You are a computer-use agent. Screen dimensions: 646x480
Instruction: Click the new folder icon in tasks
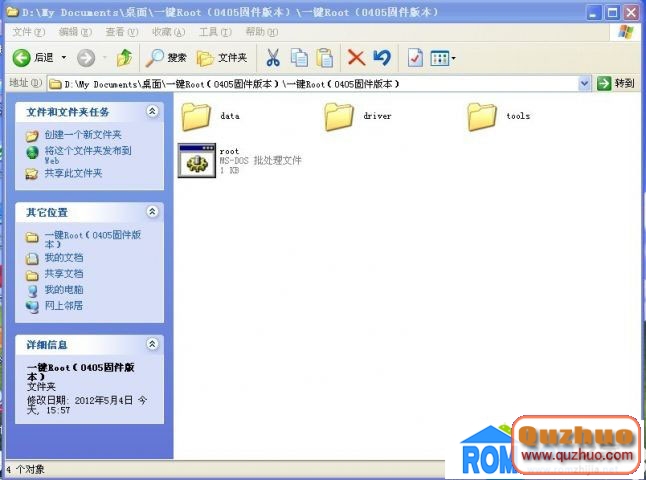coord(32,136)
